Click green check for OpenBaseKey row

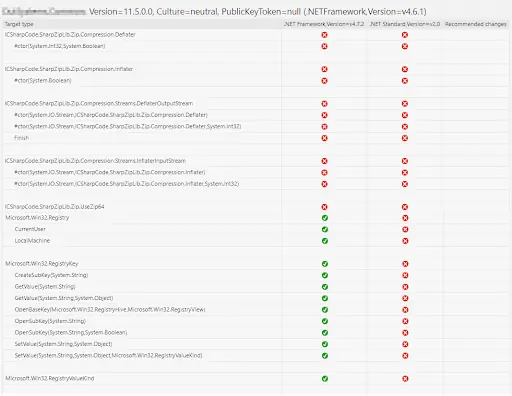(x=325, y=310)
